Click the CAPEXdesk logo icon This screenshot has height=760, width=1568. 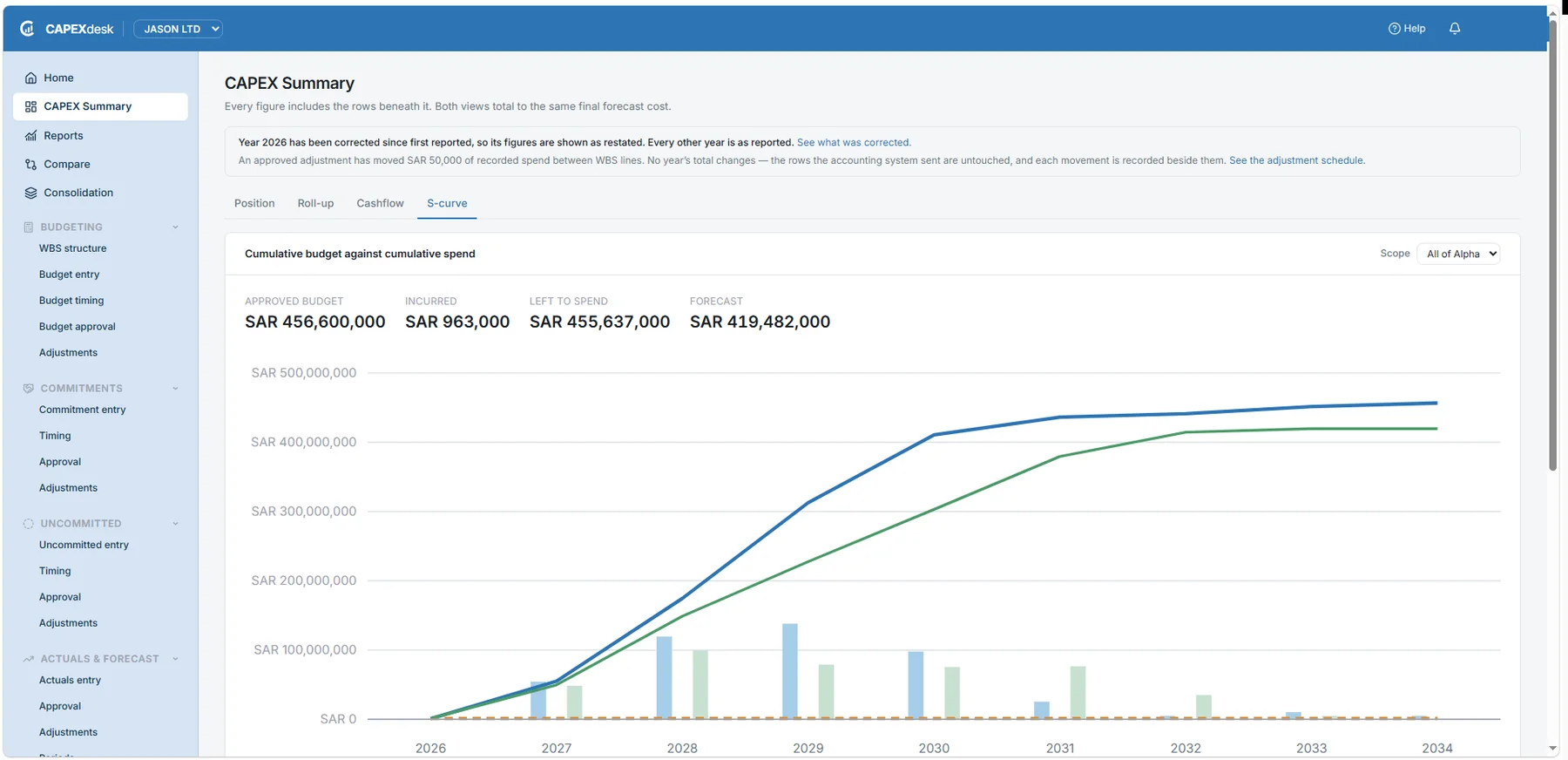click(x=28, y=29)
